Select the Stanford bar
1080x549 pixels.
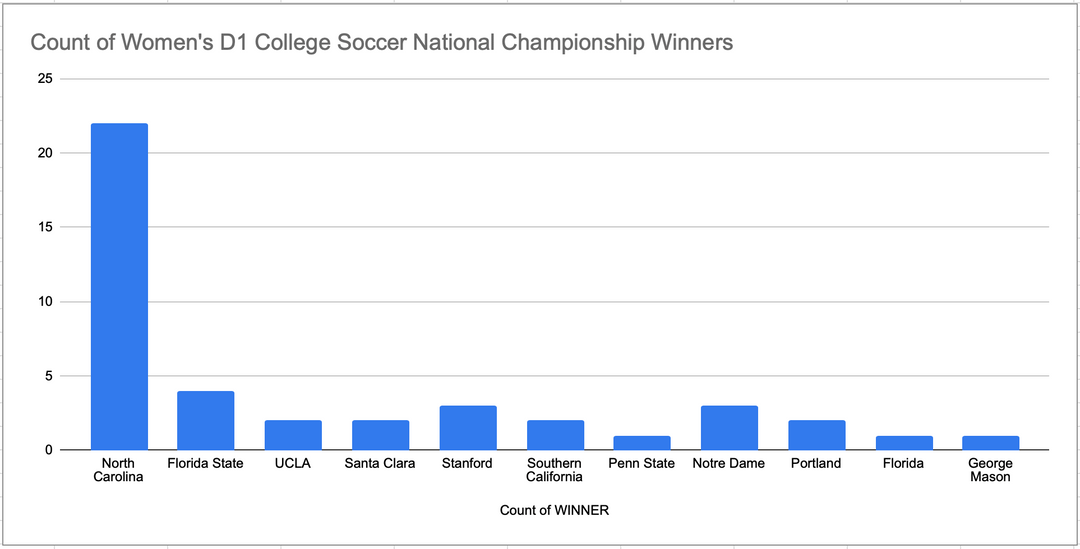click(467, 428)
